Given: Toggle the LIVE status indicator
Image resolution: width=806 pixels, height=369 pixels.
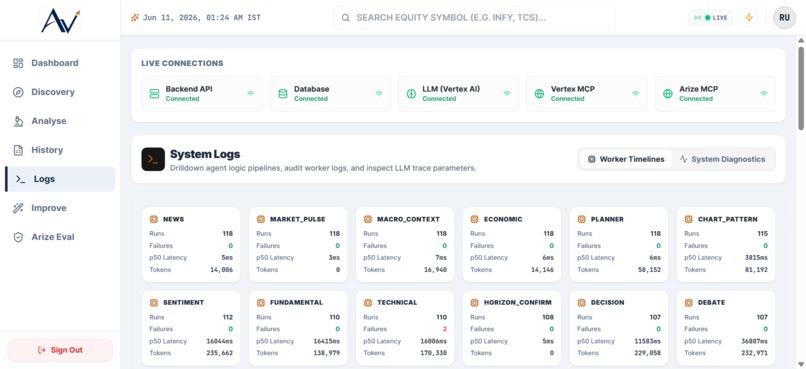Looking at the screenshot, I should 710,17.
